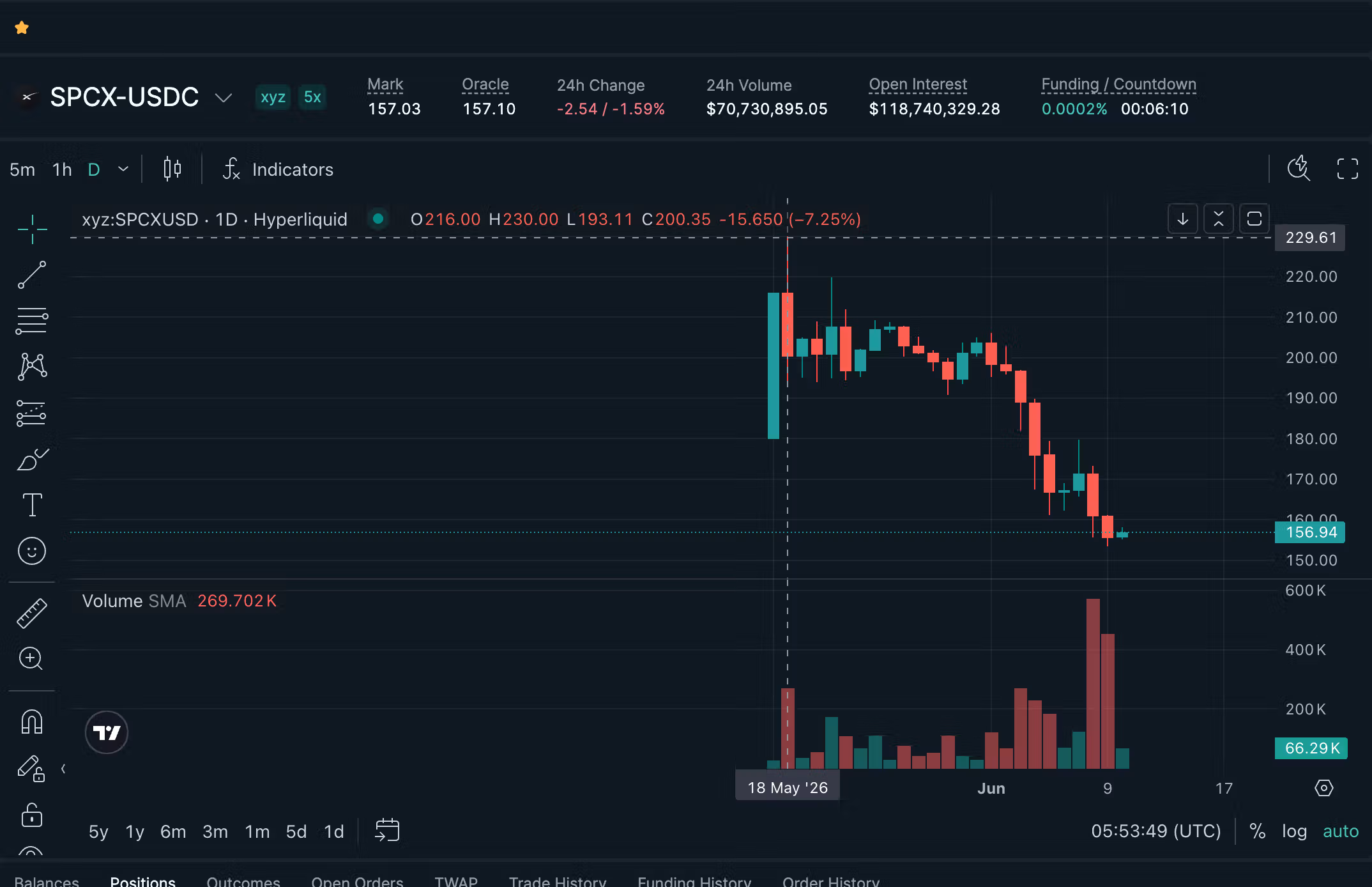Image resolution: width=1372 pixels, height=887 pixels.
Task: Click the down-arrow chart pane button
Action: tap(1183, 219)
